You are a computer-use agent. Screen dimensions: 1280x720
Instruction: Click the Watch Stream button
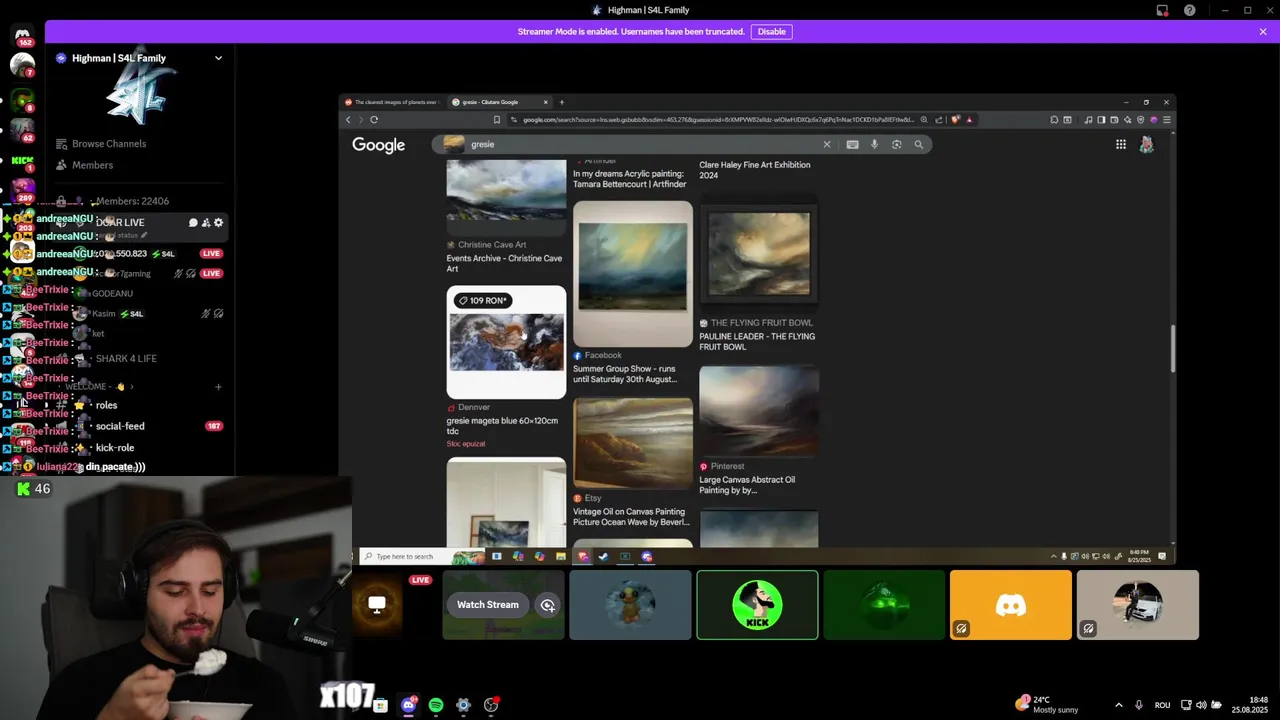(488, 605)
